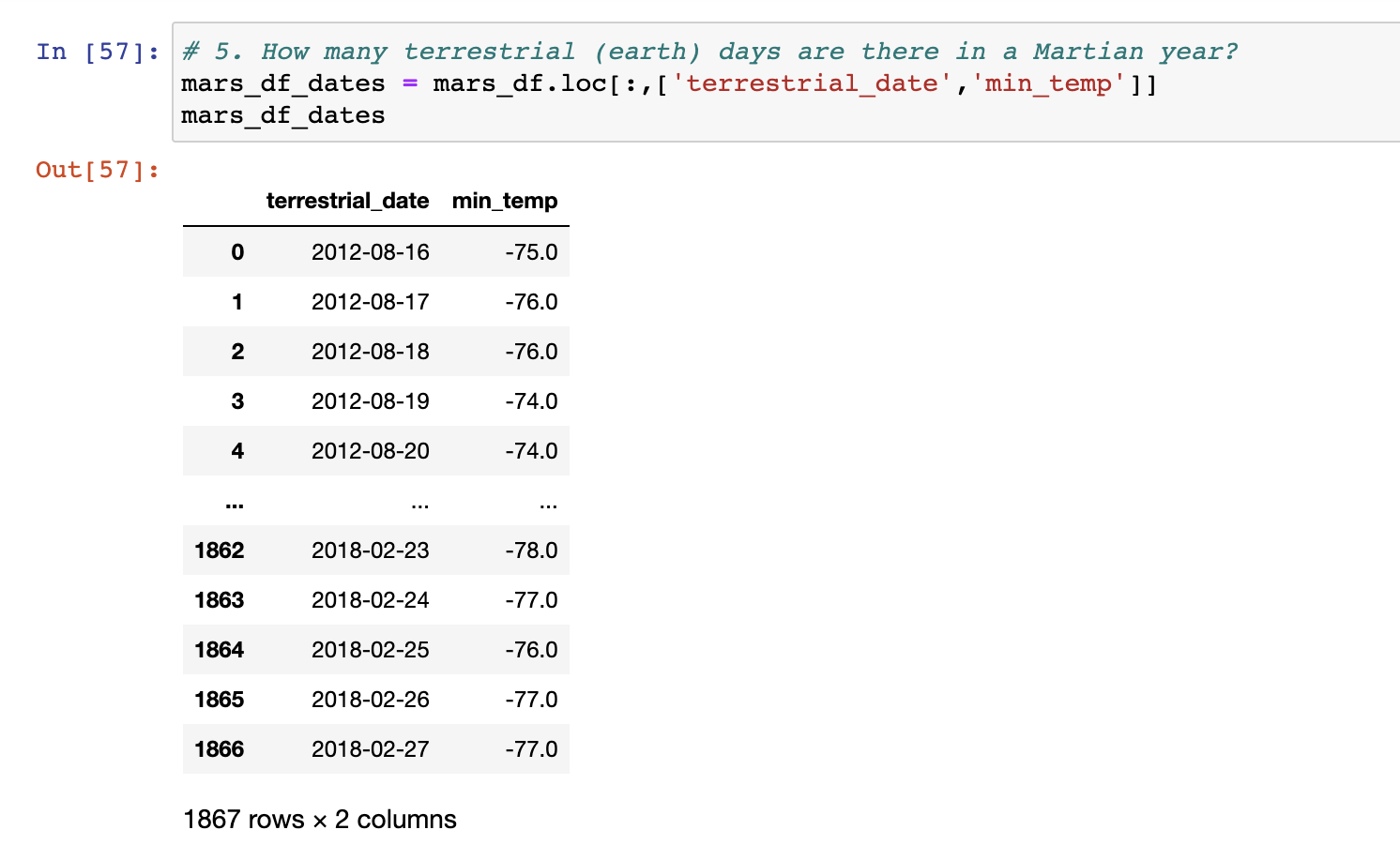Click the '1867 rows × 2 columns' summary text
Image resolution: width=1400 pixels, height=860 pixels.
click(x=319, y=819)
